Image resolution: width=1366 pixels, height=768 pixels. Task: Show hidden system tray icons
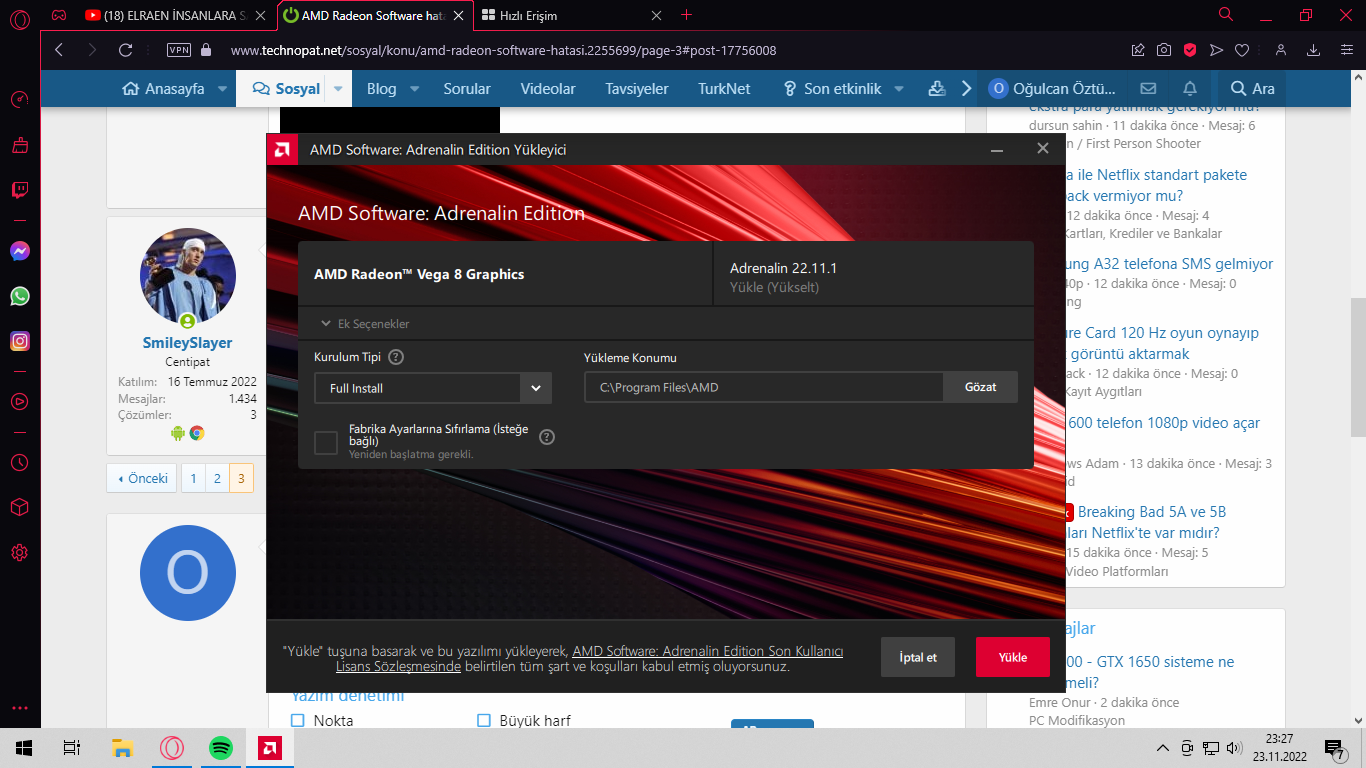[1162, 747]
